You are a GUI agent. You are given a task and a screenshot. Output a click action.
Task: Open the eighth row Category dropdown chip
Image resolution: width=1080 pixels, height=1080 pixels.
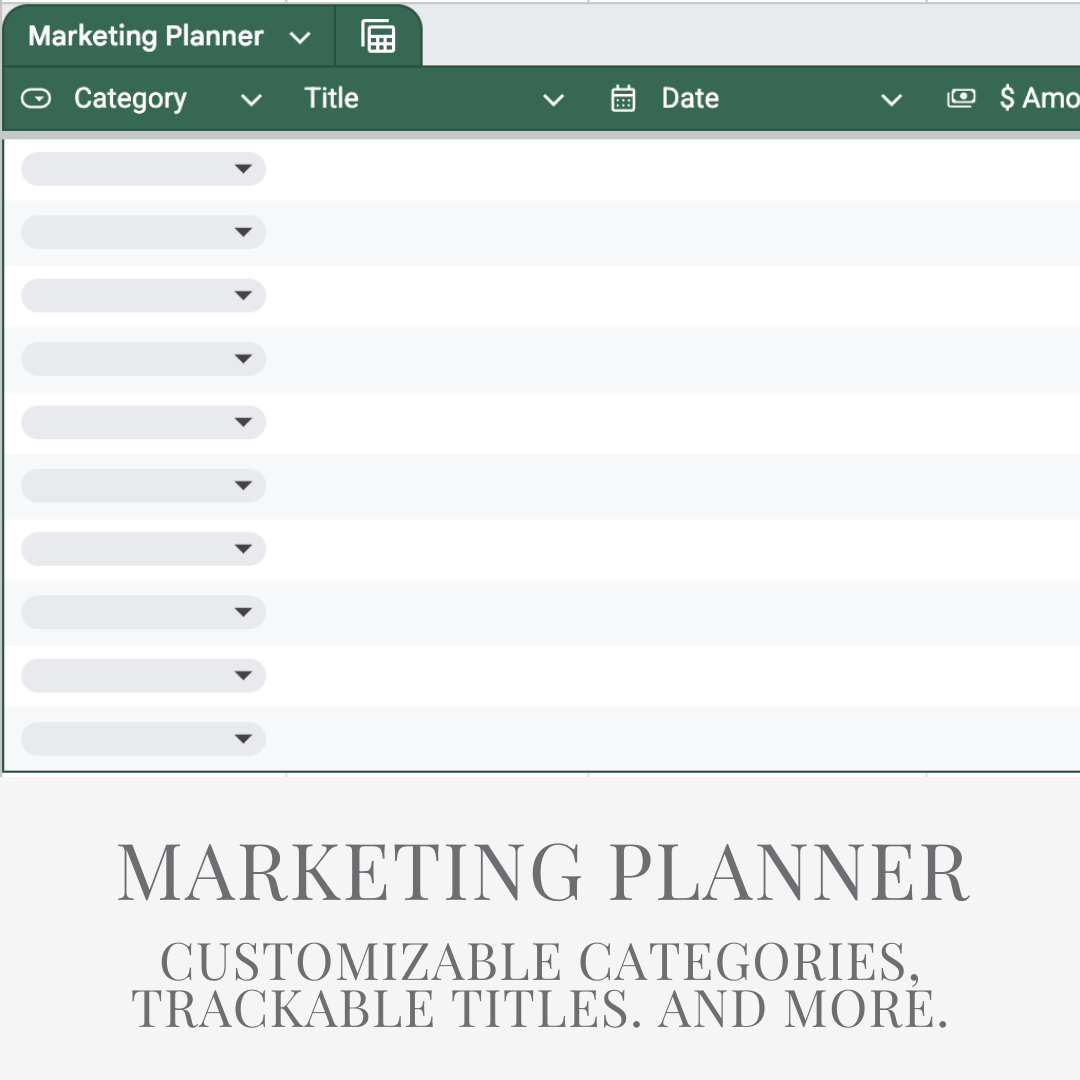(x=143, y=612)
